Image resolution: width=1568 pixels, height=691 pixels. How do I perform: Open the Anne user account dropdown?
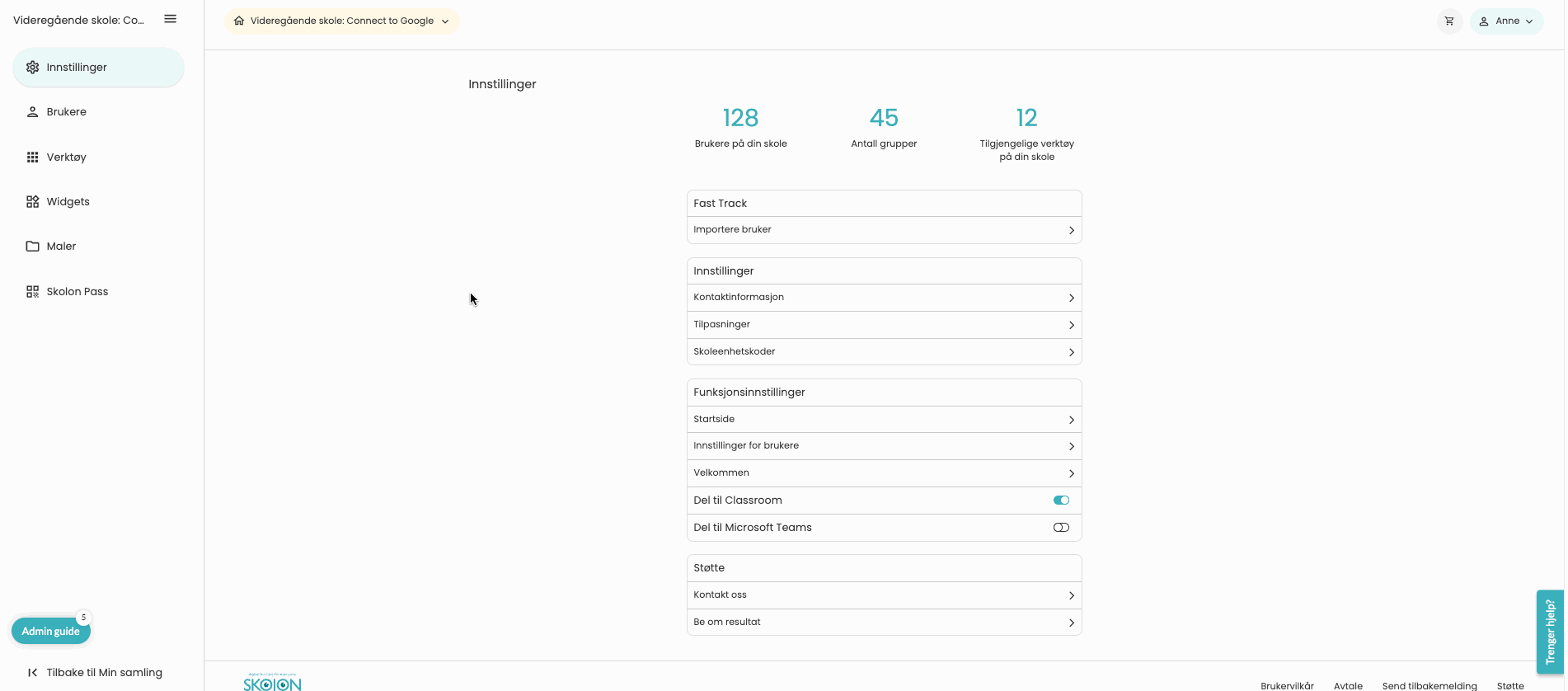(1506, 21)
